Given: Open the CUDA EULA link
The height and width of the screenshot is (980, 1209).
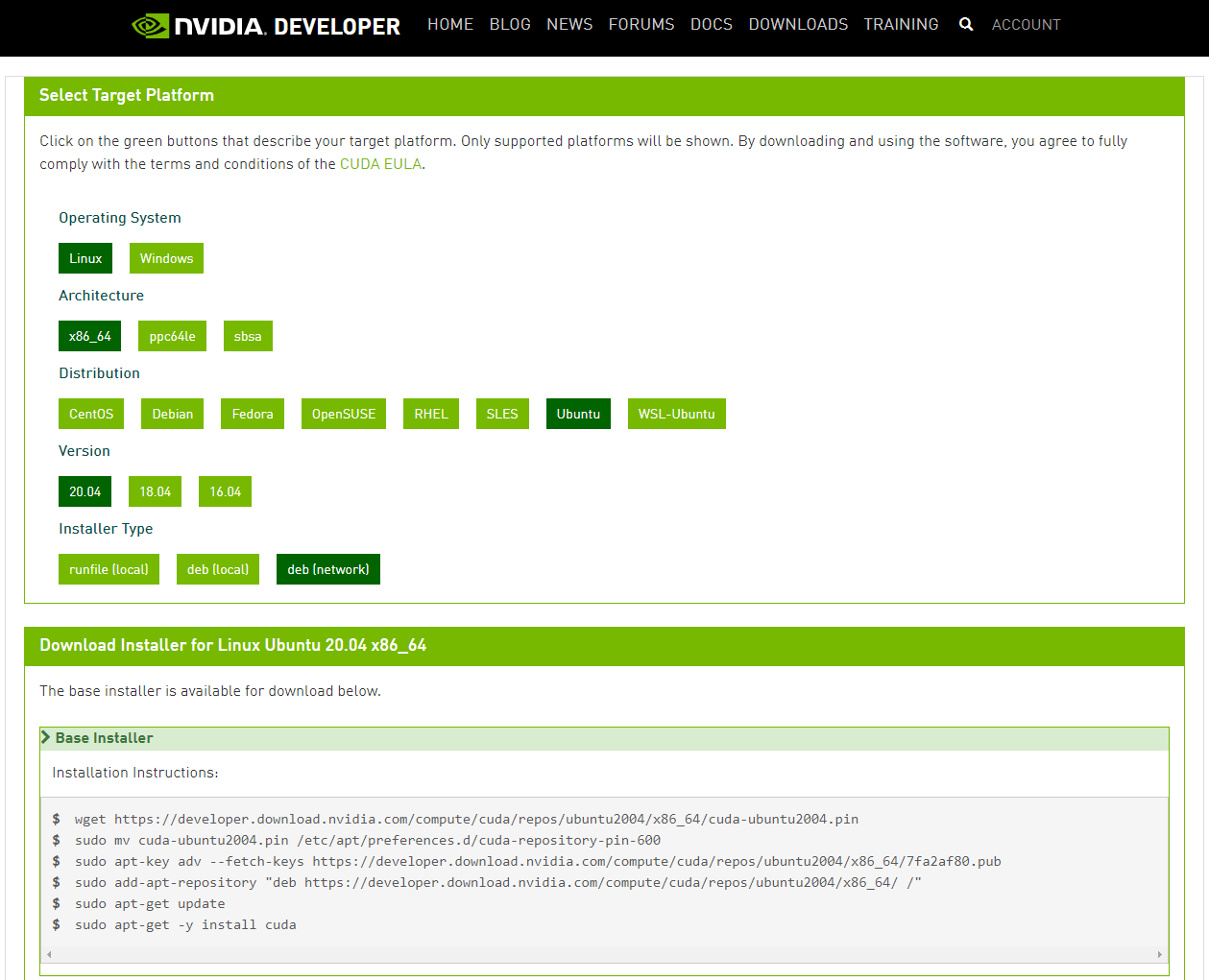Looking at the screenshot, I should coord(380,164).
